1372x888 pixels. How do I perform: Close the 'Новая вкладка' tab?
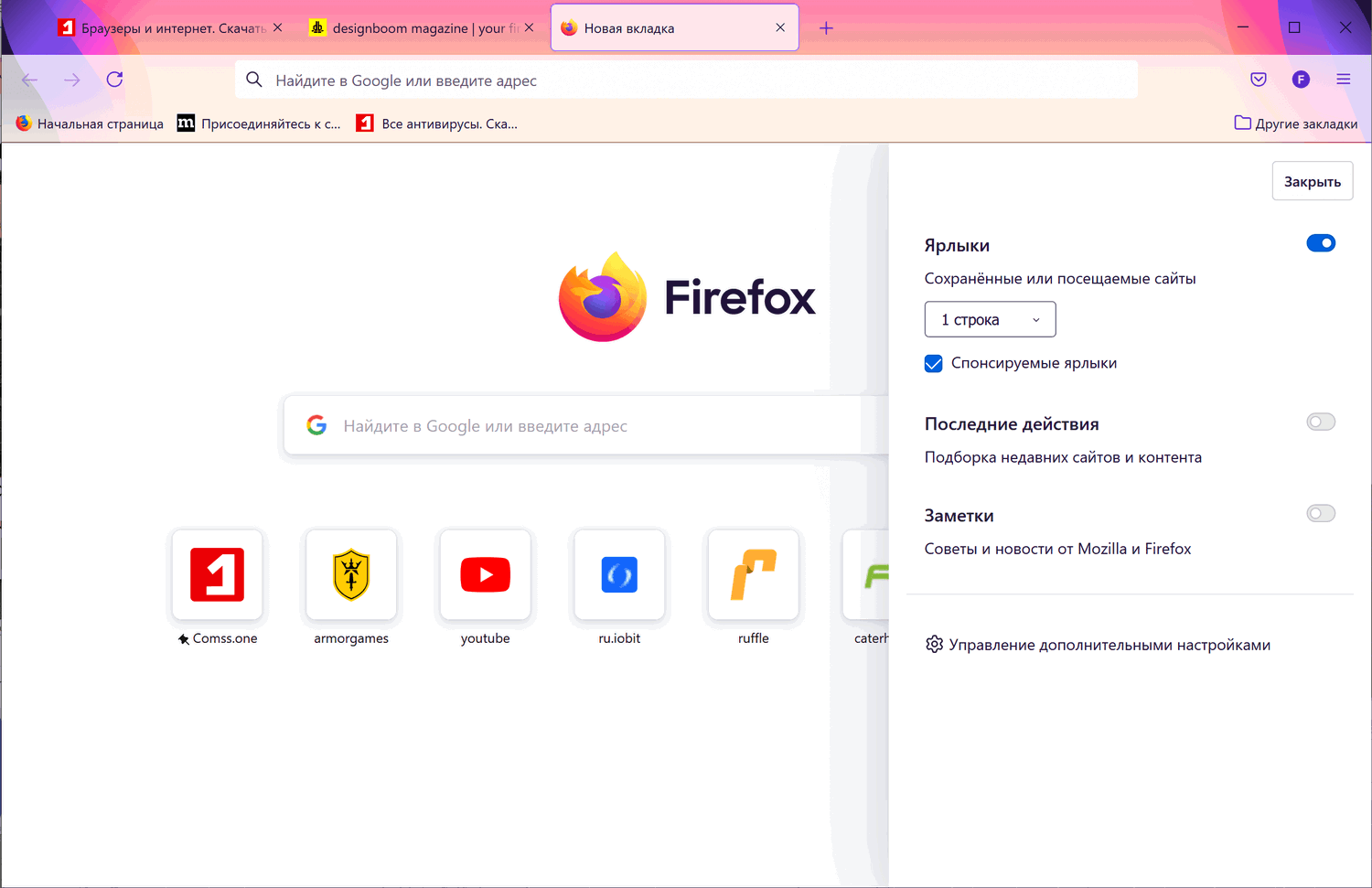[780, 27]
